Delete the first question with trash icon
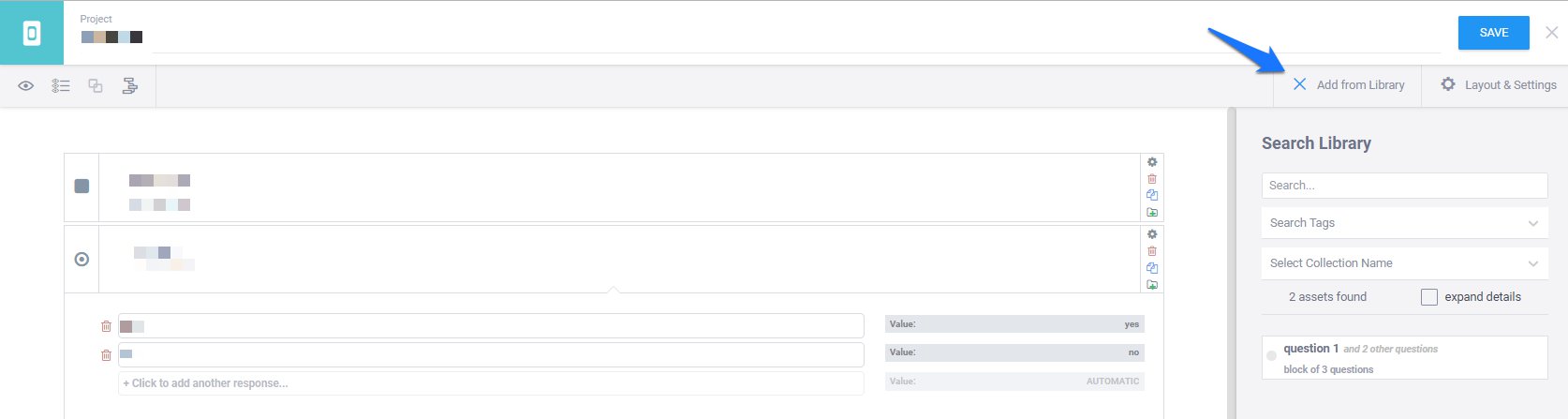The image size is (1568, 419). [x=1152, y=179]
